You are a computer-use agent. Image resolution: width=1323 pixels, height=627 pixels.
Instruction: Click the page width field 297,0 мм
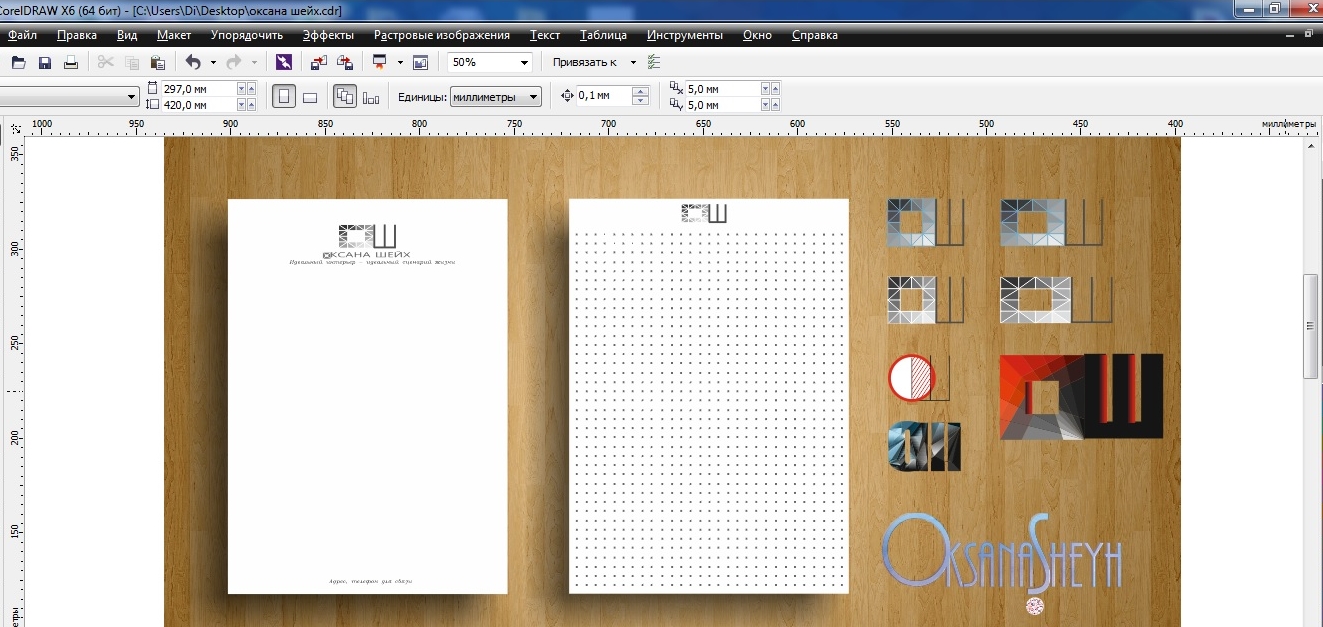tap(198, 89)
